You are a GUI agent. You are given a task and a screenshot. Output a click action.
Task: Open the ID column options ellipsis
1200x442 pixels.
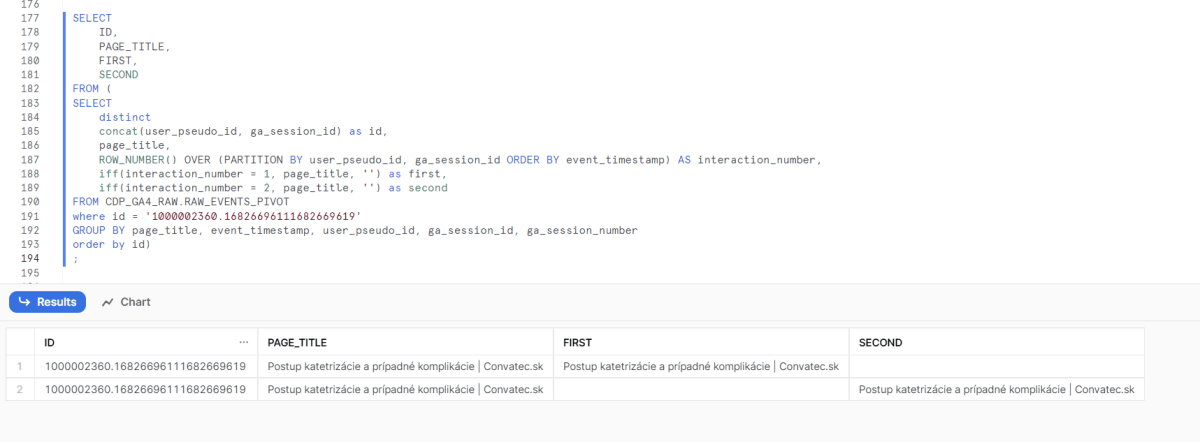point(244,342)
